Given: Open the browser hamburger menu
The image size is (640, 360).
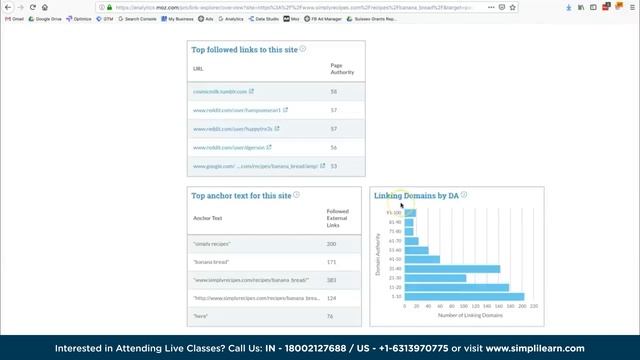Looking at the screenshot, I should tap(632, 7).
